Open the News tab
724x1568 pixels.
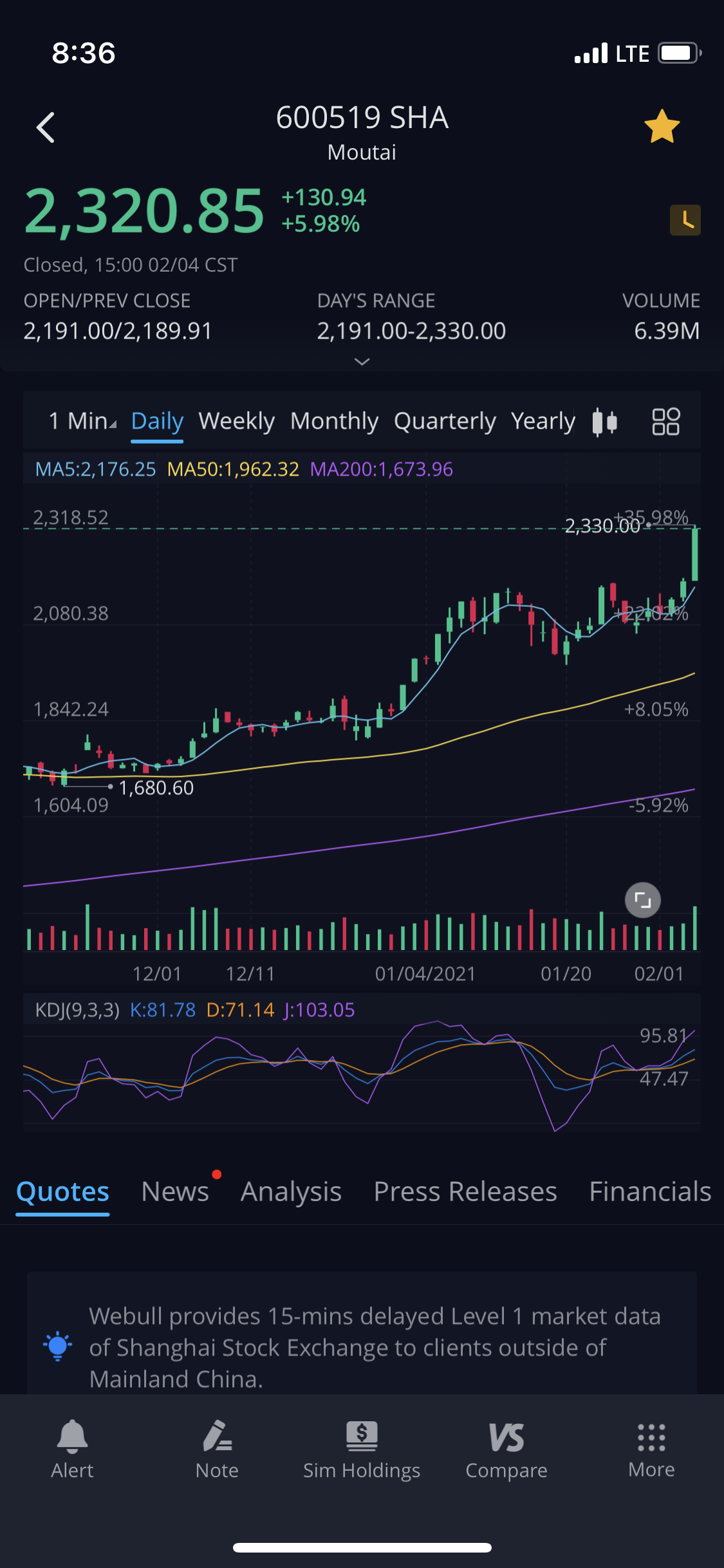coord(175,1191)
